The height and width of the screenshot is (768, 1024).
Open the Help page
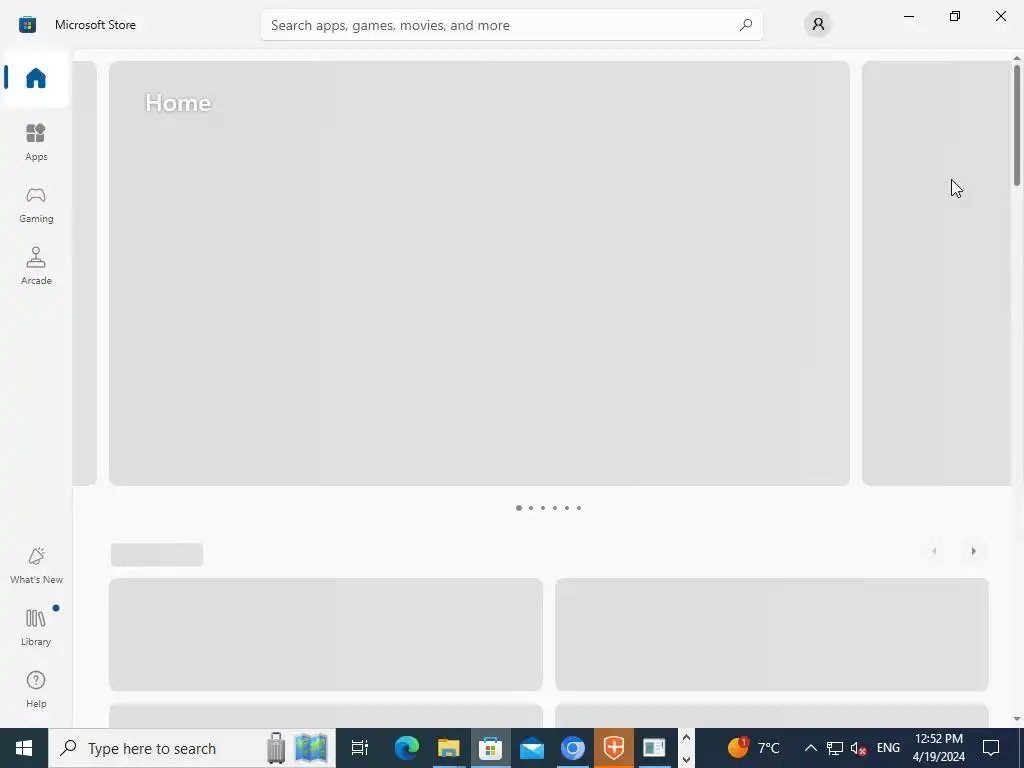pos(36,689)
